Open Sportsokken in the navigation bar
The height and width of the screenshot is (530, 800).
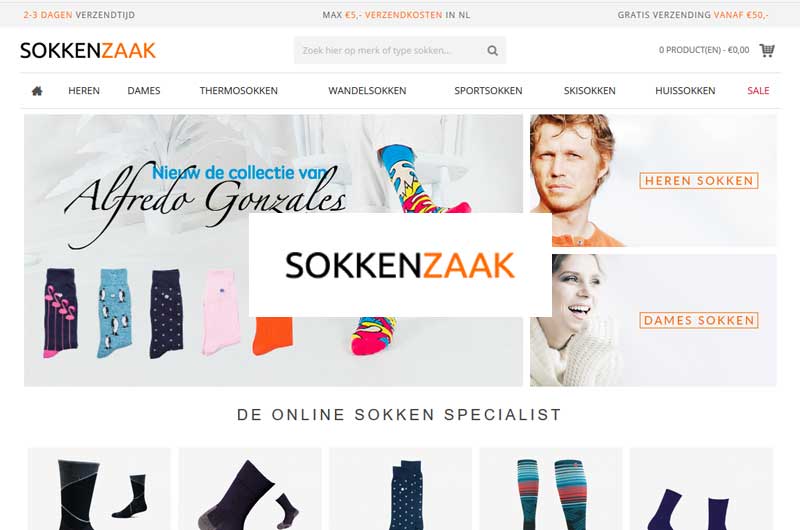click(488, 91)
